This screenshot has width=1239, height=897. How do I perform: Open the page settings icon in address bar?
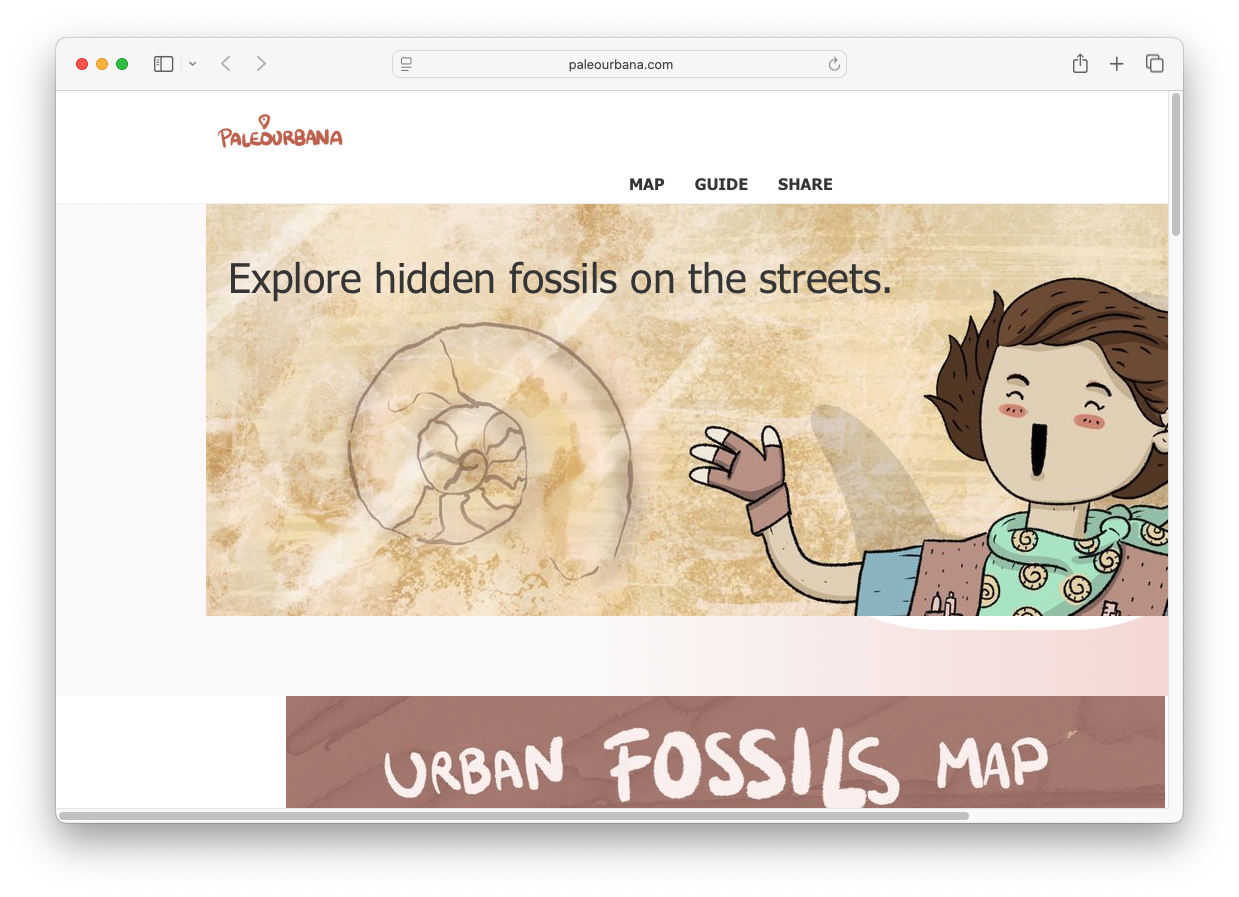pos(407,64)
